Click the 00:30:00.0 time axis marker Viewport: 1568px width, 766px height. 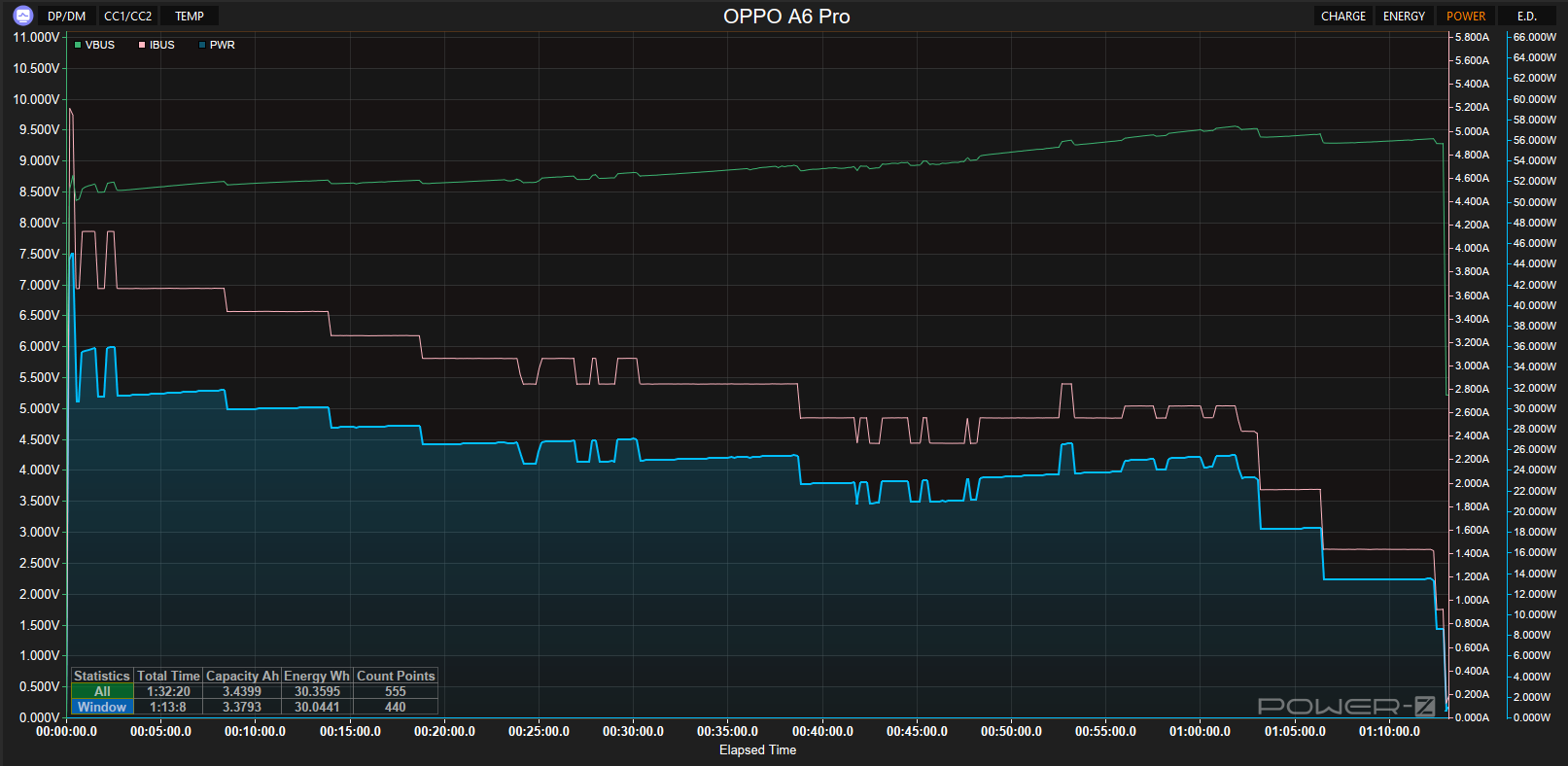(x=633, y=731)
